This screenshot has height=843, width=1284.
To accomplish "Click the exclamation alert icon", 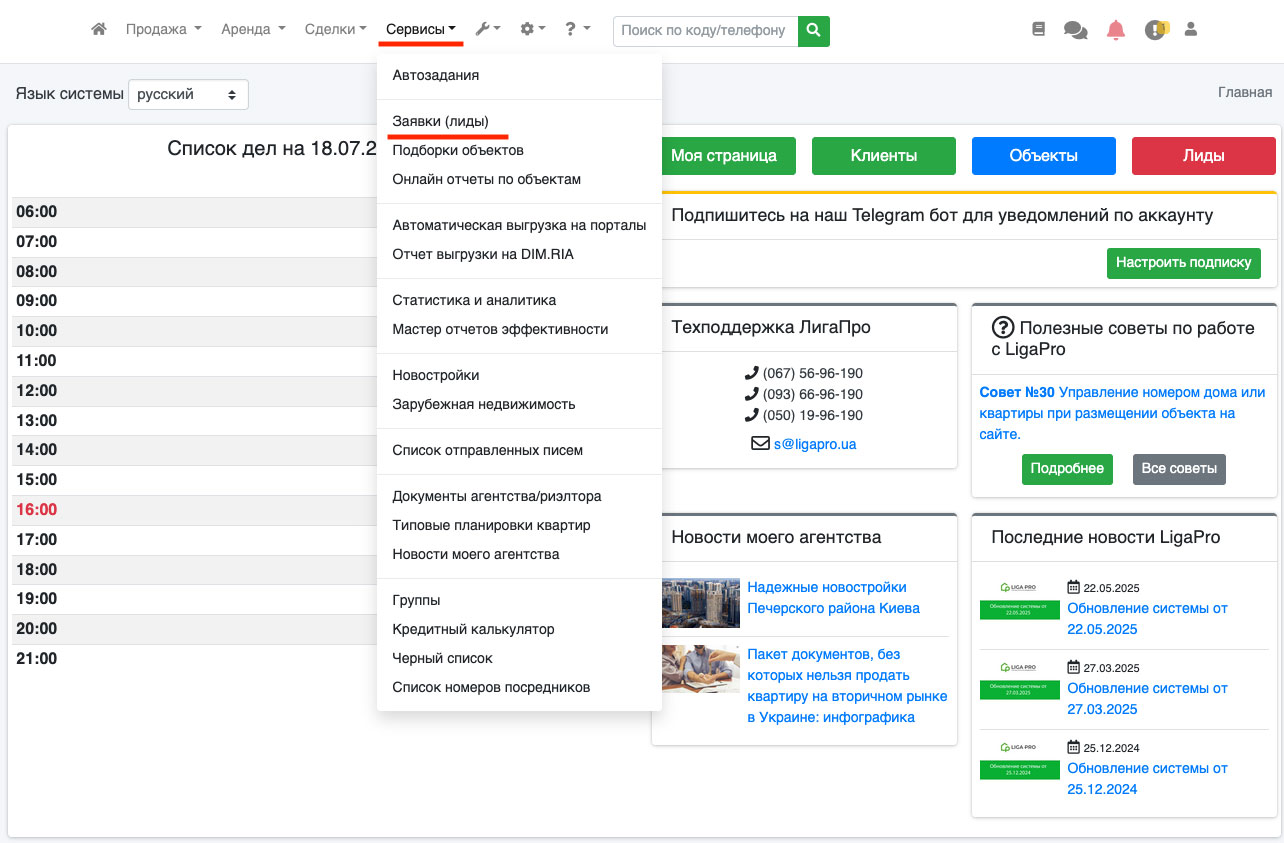I will pyautogui.click(x=1155, y=30).
